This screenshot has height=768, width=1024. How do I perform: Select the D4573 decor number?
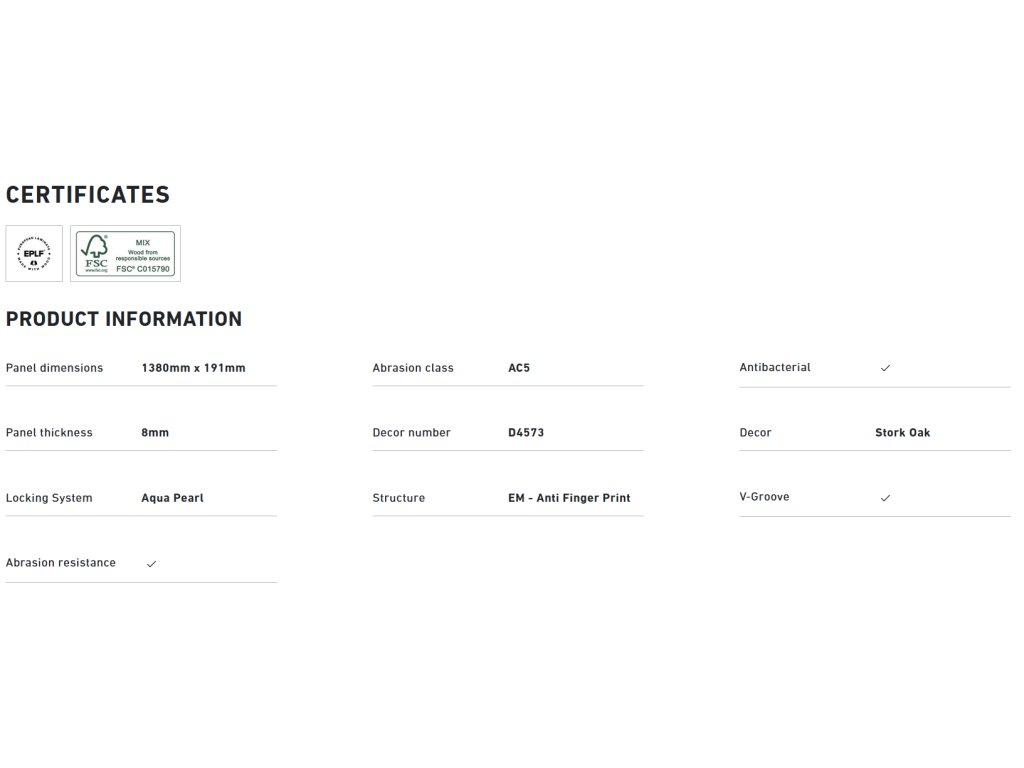[x=526, y=433]
